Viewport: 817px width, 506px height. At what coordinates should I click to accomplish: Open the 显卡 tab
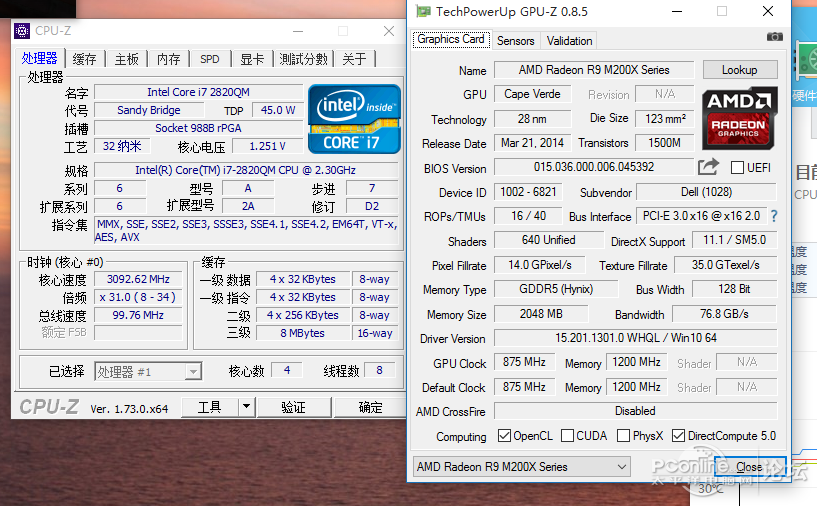252,59
